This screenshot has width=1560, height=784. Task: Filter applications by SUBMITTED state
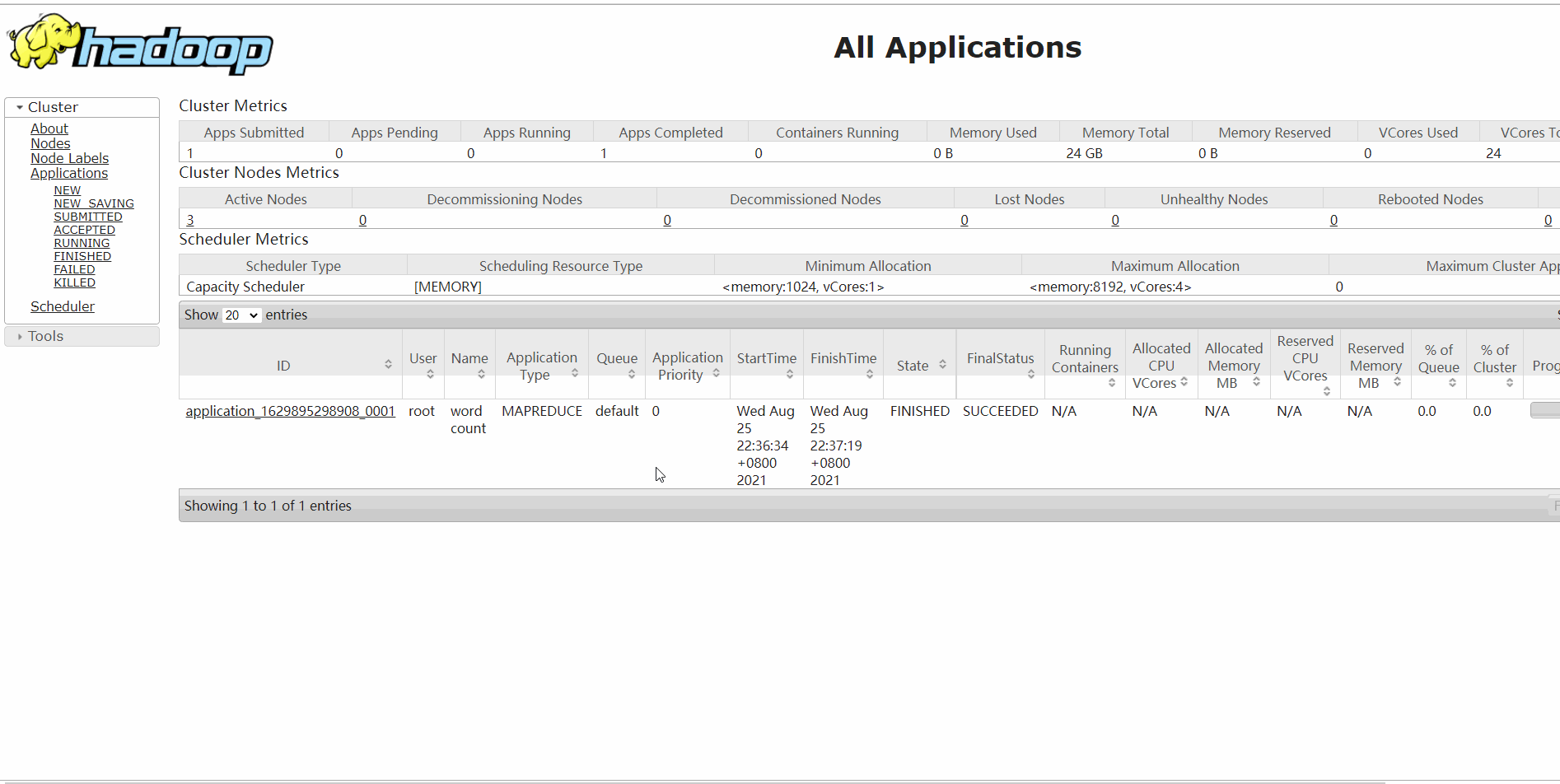click(88, 217)
